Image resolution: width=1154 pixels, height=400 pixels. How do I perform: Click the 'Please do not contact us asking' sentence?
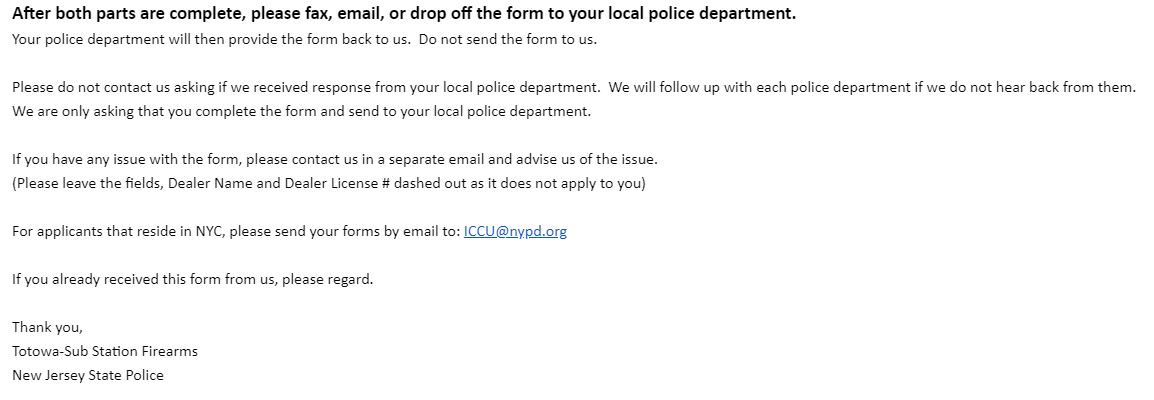(x=306, y=88)
